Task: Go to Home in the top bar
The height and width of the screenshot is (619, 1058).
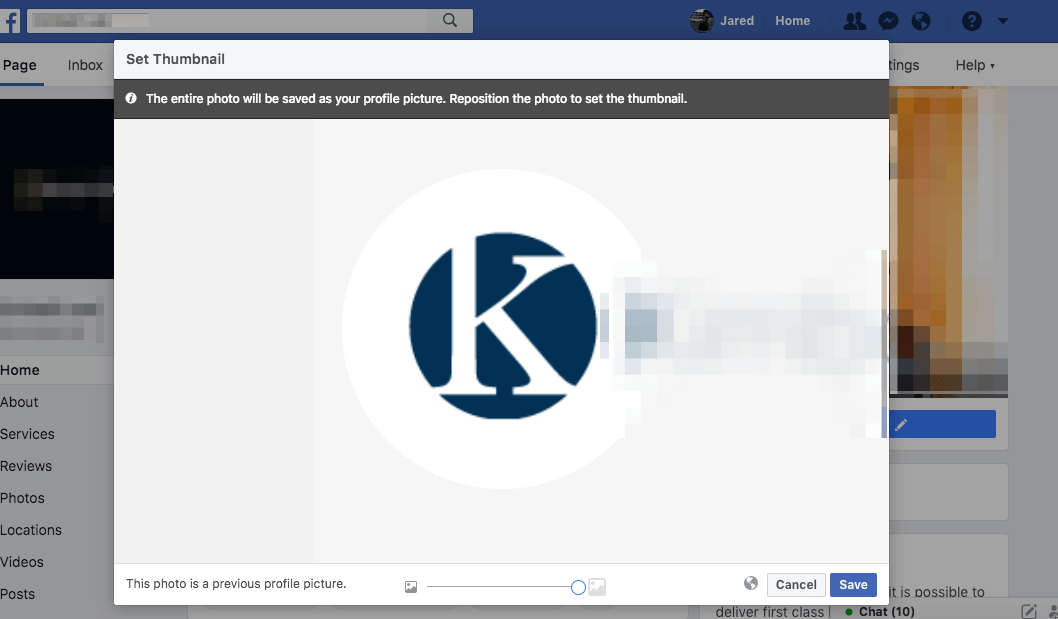Action: click(793, 21)
